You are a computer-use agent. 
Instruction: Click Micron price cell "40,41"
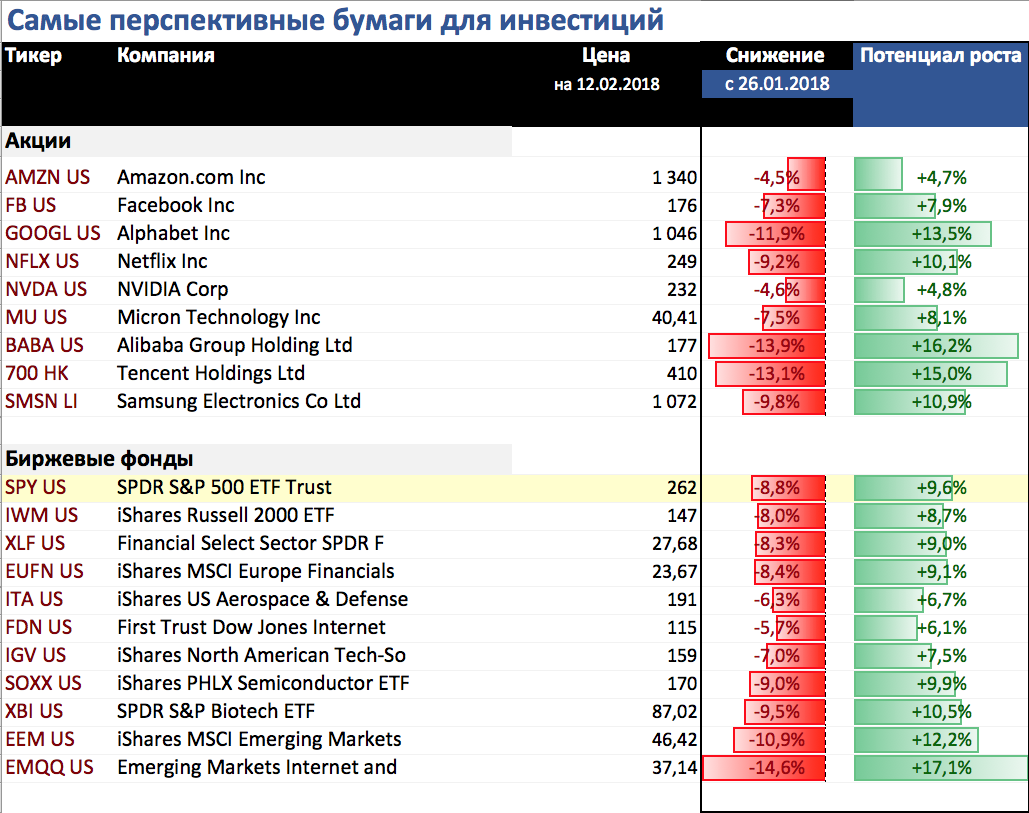[675, 318]
